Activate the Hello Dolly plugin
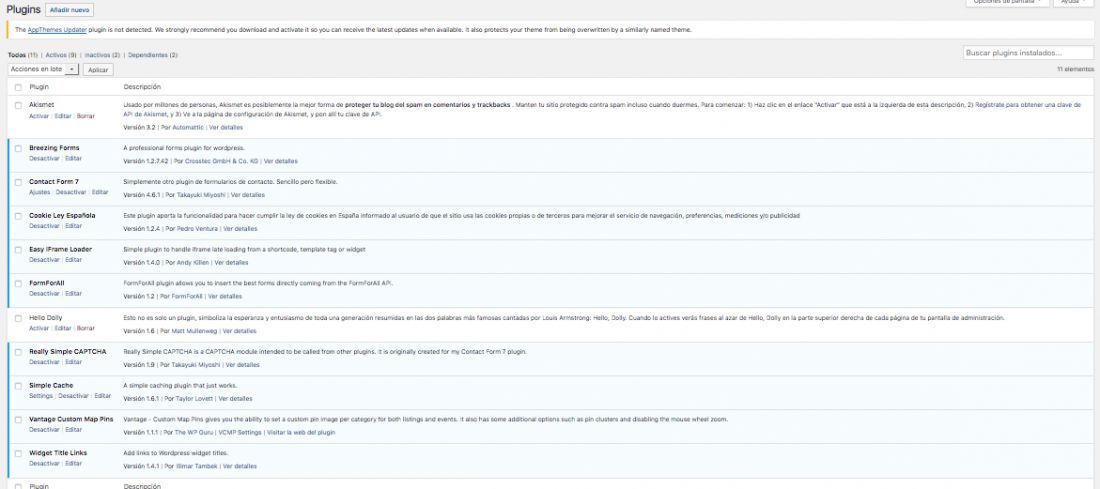 [39, 328]
